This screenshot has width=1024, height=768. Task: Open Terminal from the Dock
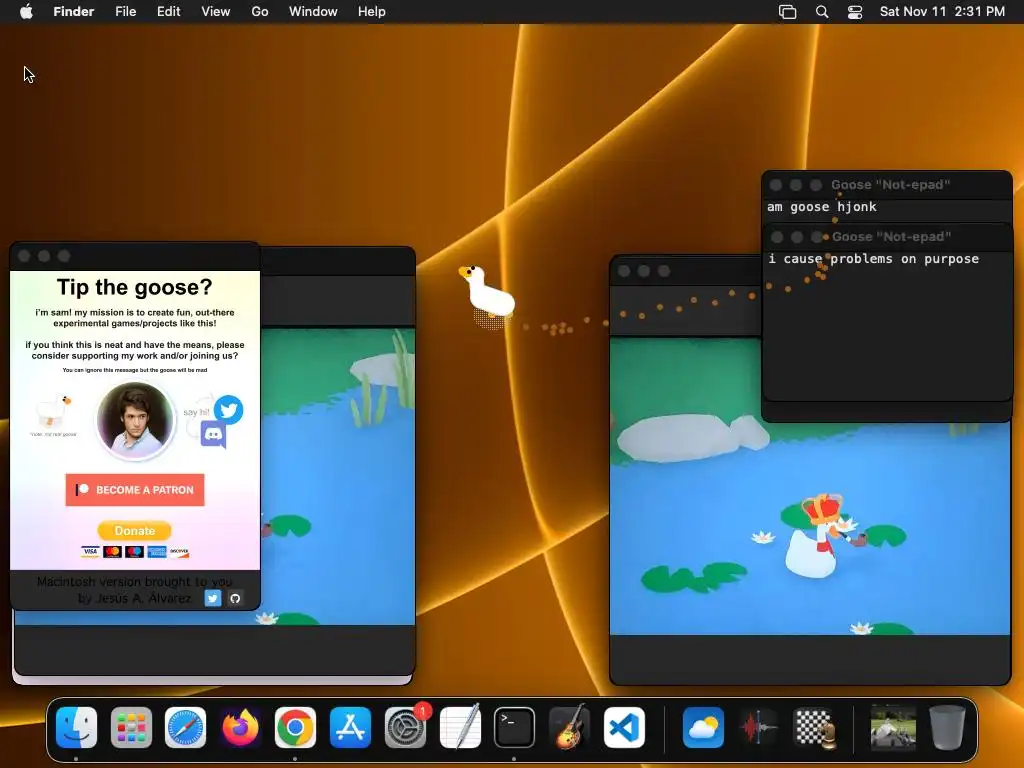[x=514, y=727]
